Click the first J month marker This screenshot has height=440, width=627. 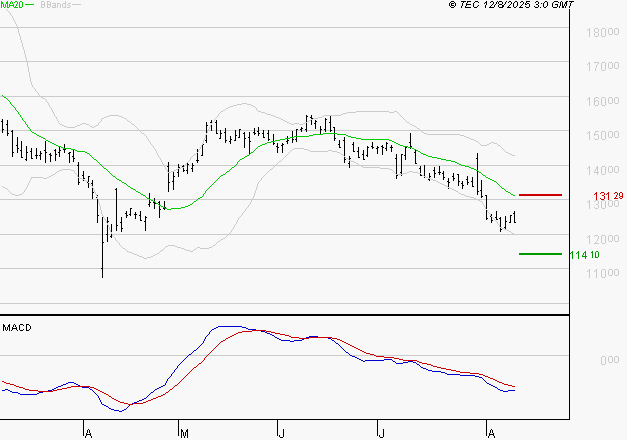click(x=282, y=433)
